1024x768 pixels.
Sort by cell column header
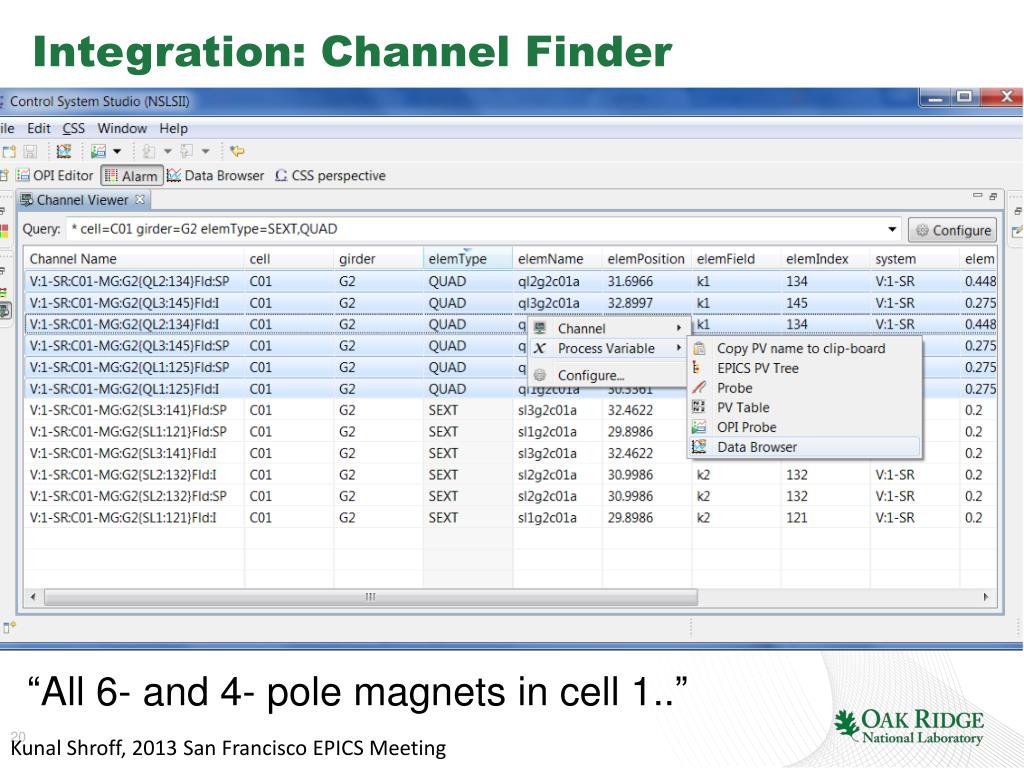pos(289,259)
